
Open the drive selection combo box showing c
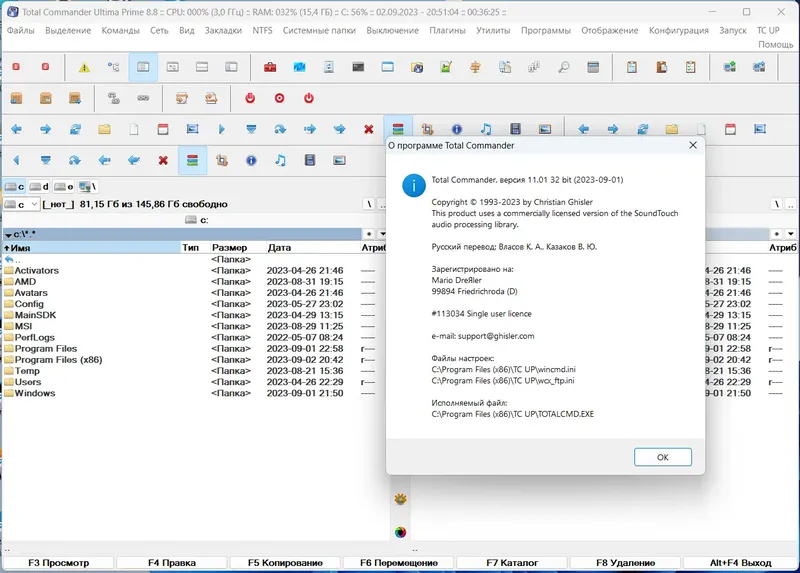(21, 205)
